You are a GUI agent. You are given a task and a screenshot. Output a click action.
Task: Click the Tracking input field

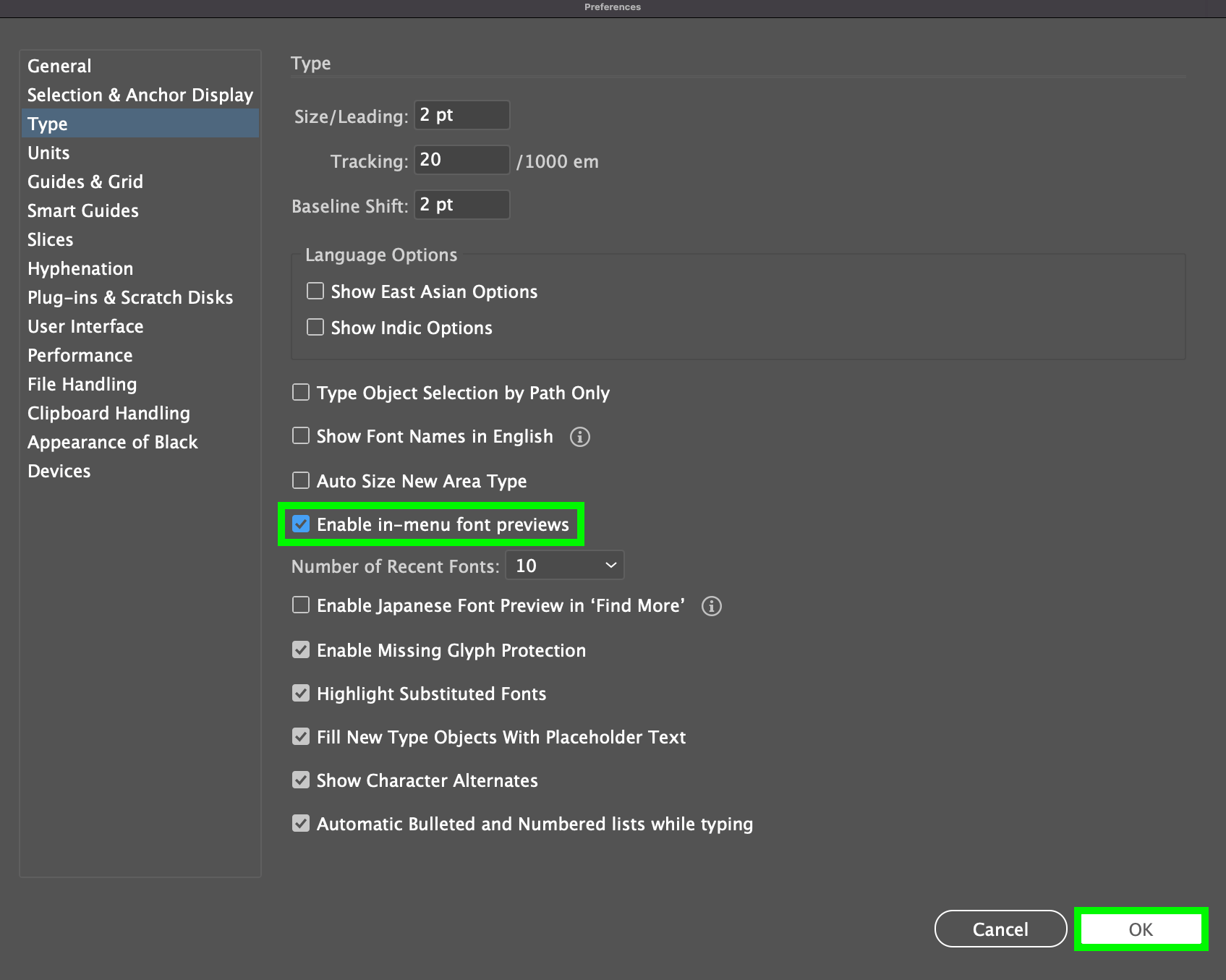(461, 160)
